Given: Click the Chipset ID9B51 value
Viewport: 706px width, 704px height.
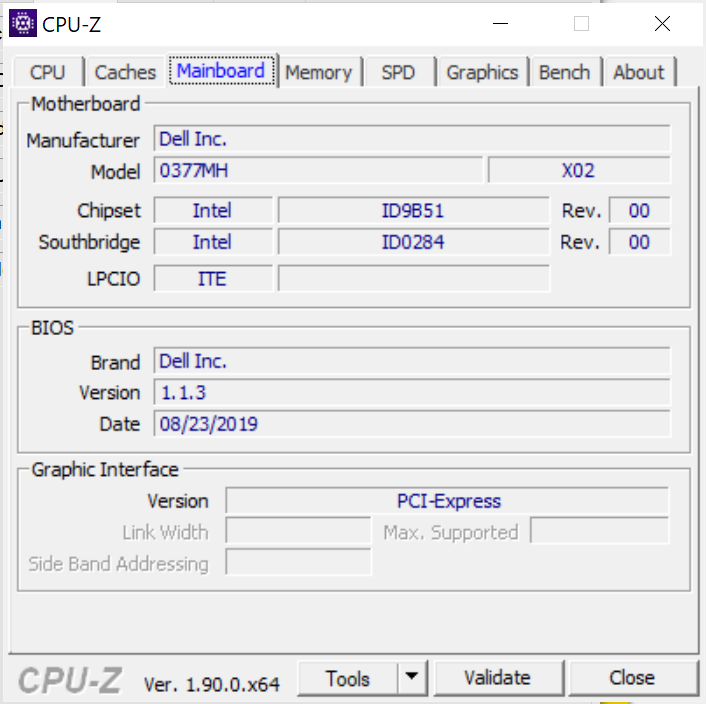Looking at the screenshot, I should pos(413,211).
